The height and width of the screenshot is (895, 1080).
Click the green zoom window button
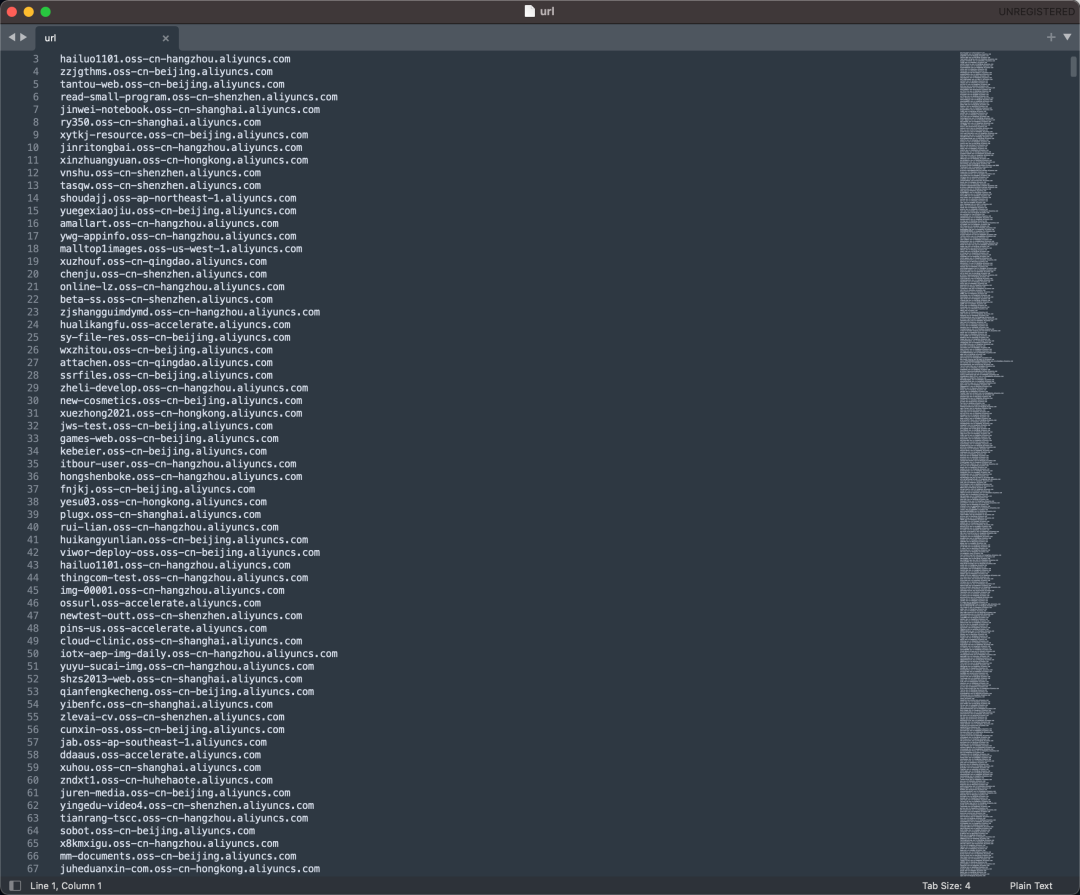45,11
